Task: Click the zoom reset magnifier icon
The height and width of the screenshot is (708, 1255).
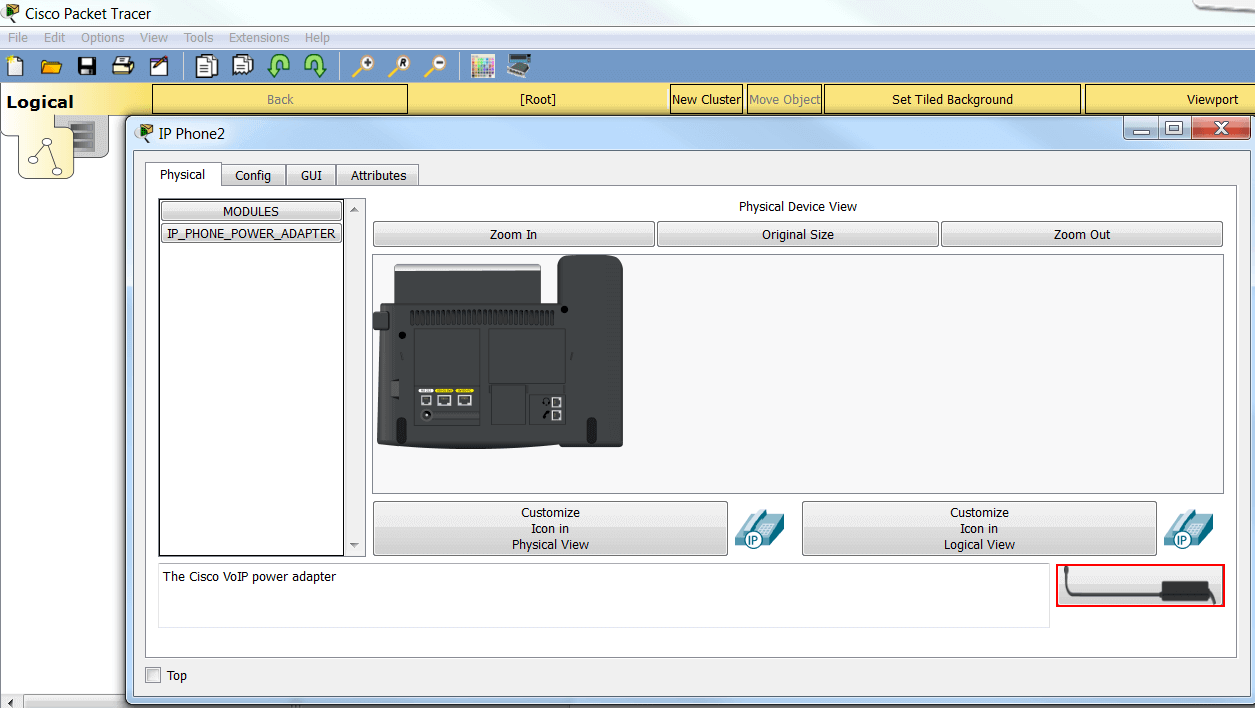Action: point(399,66)
